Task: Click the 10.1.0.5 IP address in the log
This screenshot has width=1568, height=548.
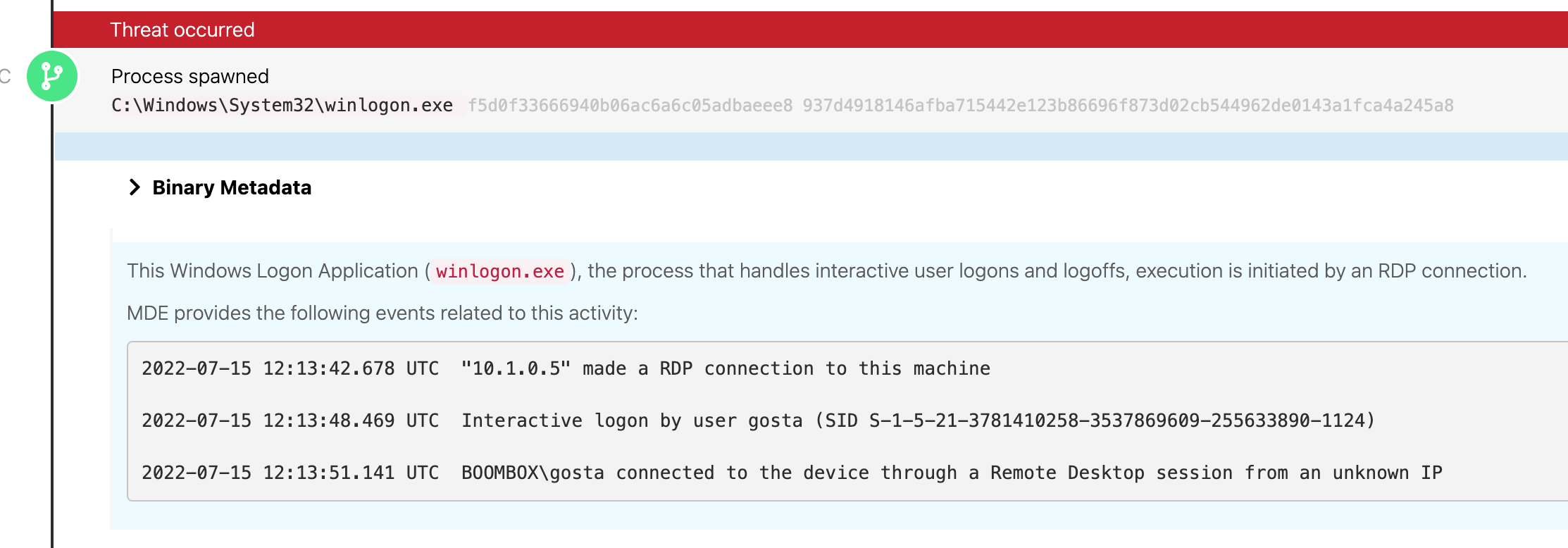Action: [x=516, y=368]
